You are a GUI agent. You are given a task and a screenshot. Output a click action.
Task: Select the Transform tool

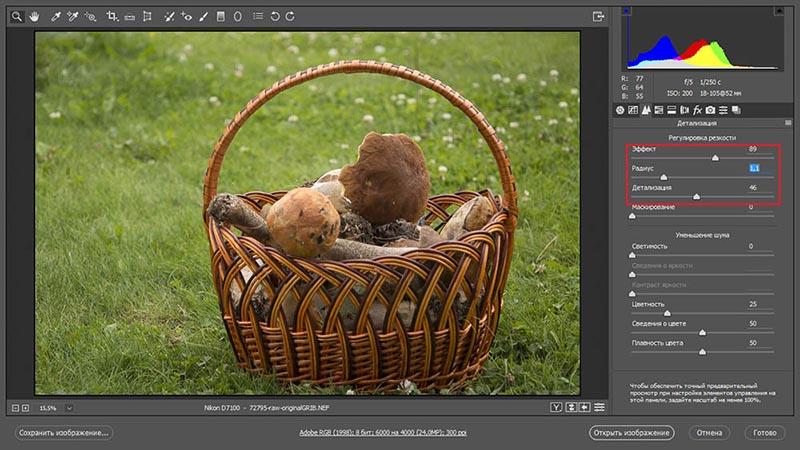click(x=147, y=16)
